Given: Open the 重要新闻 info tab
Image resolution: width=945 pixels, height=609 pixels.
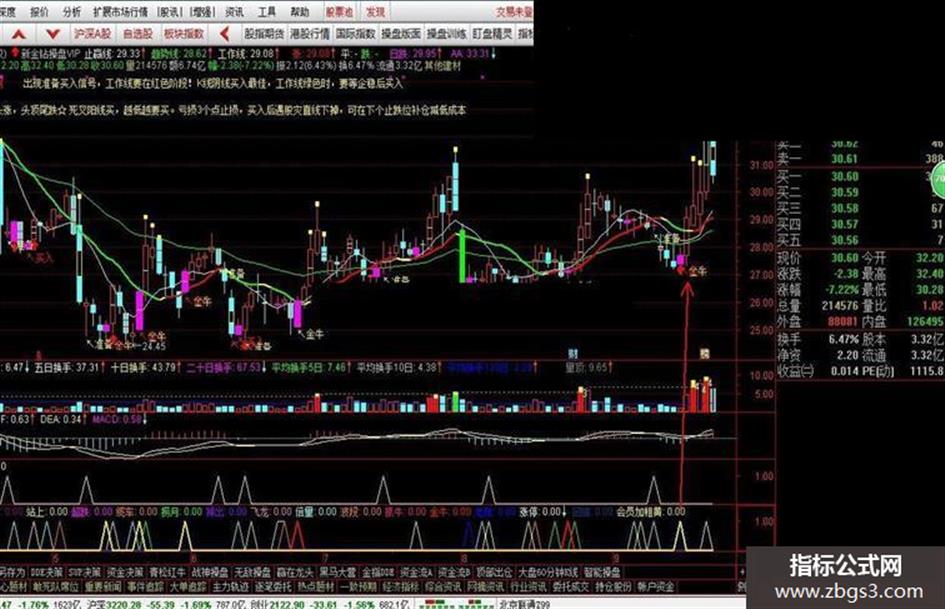Looking at the screenshot, I should tap(103, 586).
